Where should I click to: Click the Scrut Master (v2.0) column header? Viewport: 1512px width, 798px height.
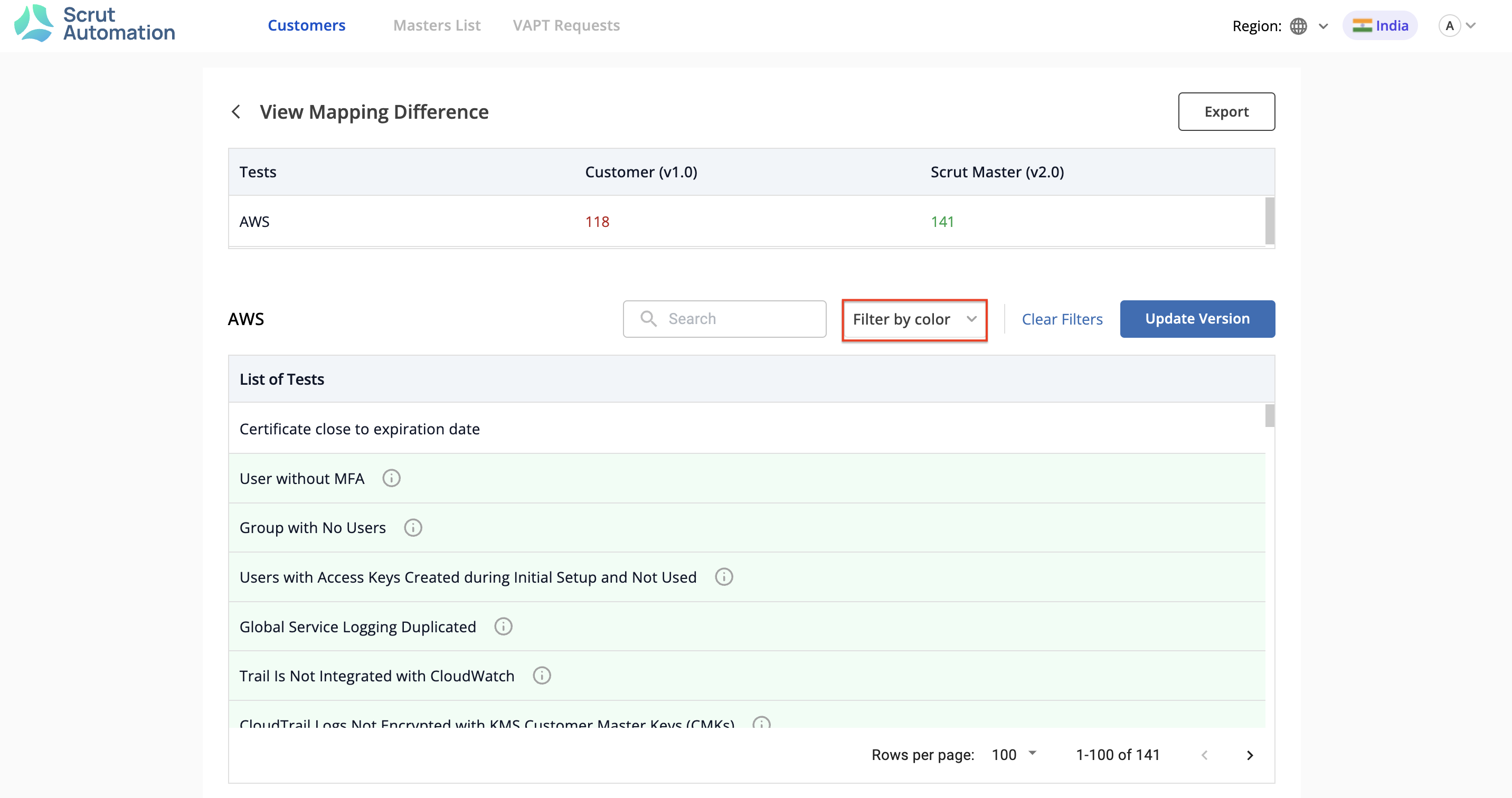[997, 172]
